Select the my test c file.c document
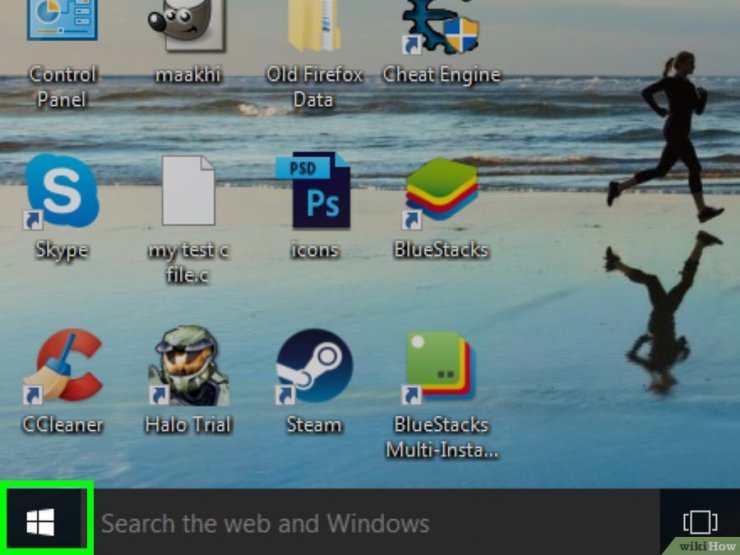The height and width of the screenshot is (555, 740). (188, 191)
